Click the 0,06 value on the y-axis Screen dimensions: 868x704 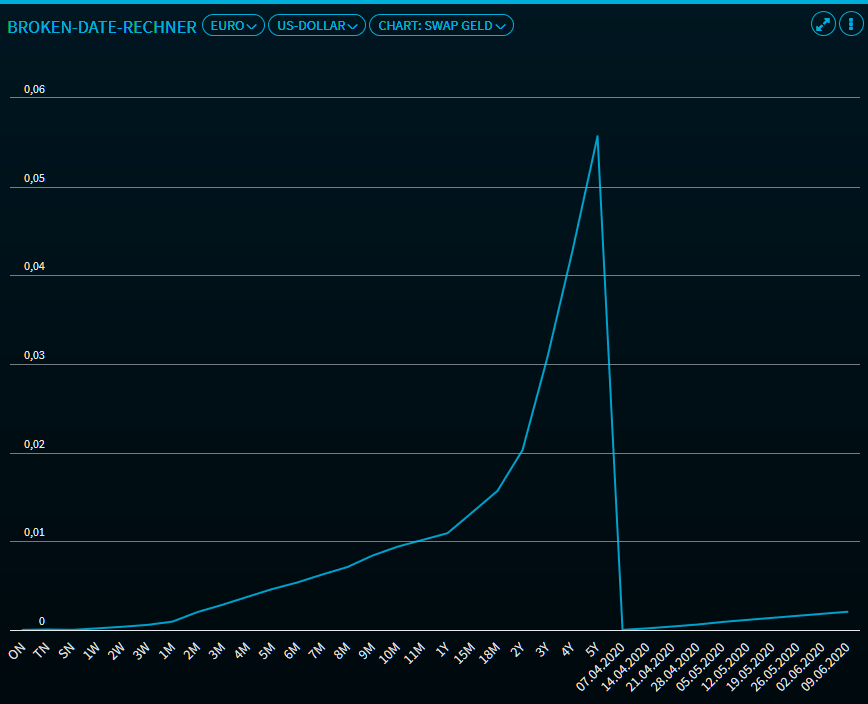(x=35, y=90)
